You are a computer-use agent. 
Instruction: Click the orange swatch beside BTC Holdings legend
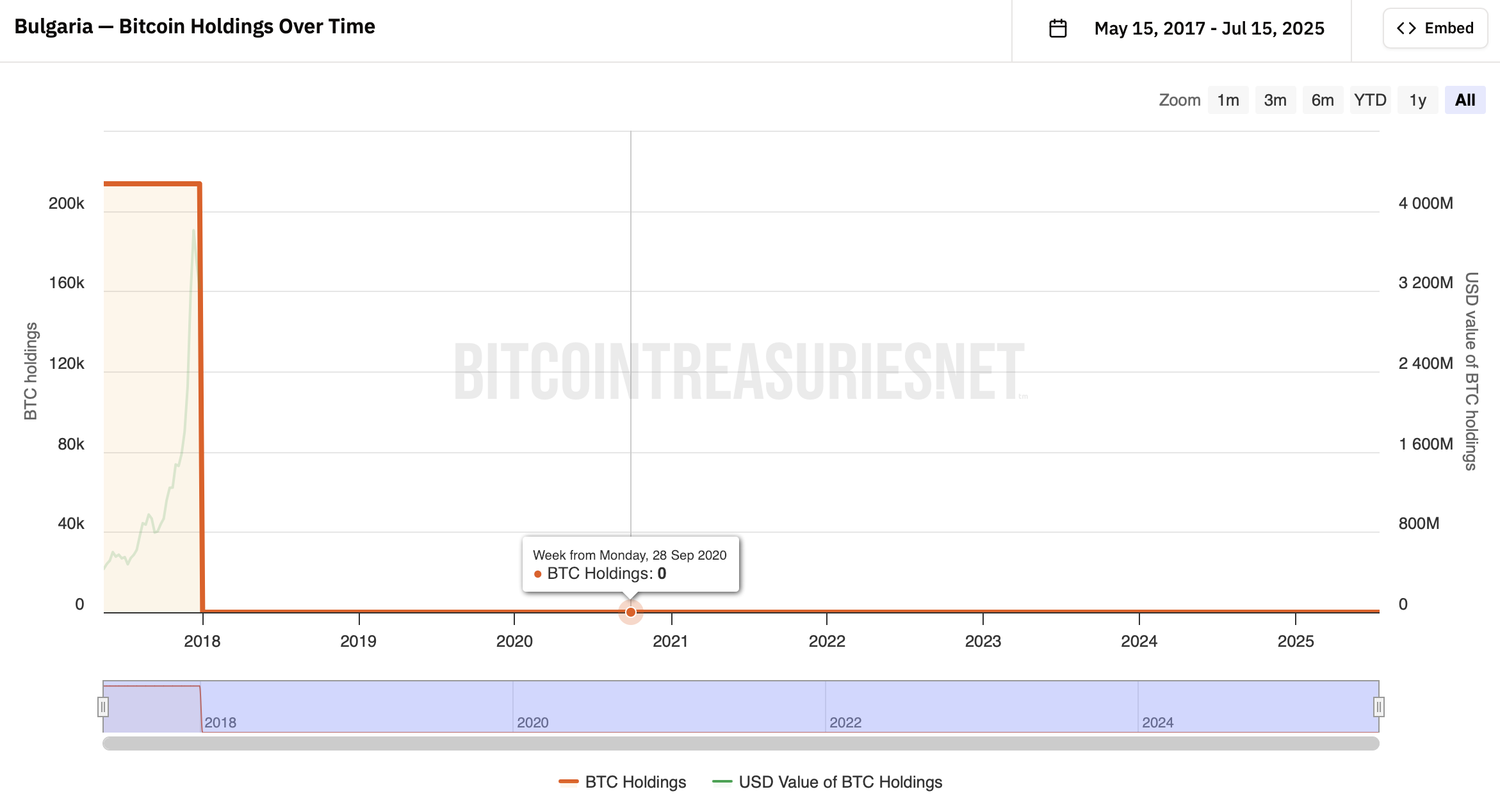tap(568, 782)
